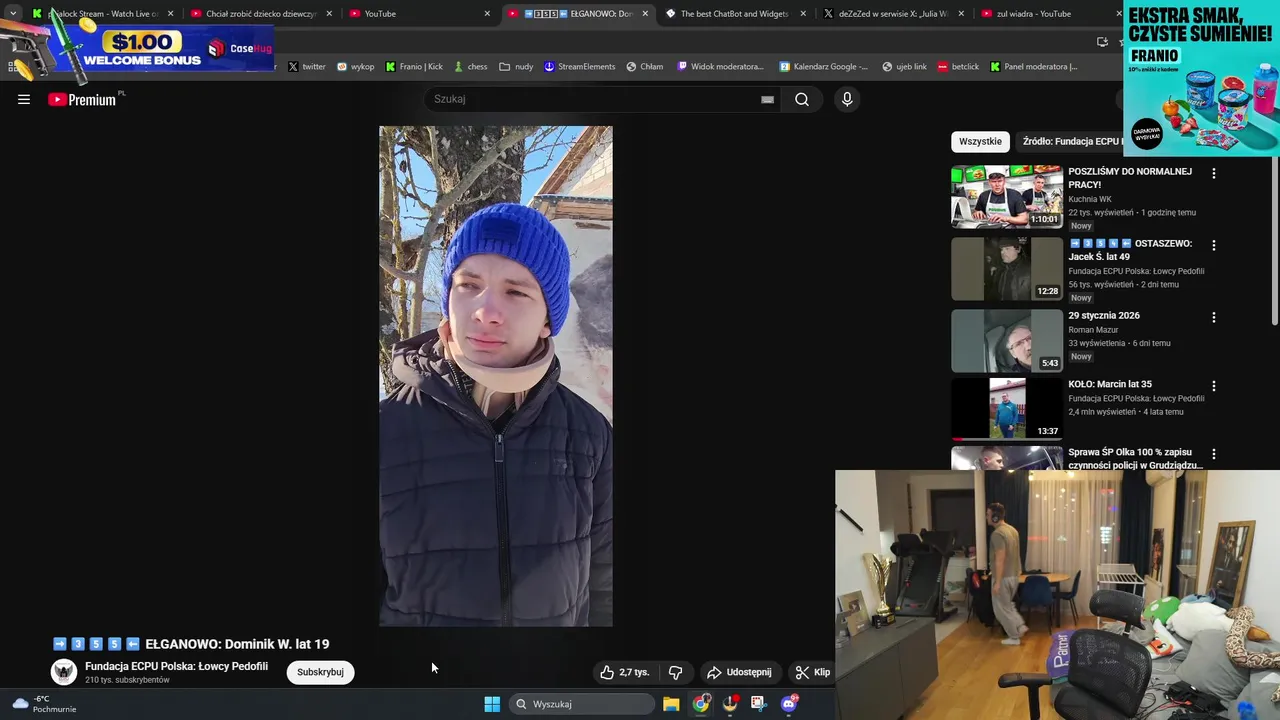This screenshot has height=720, width=1280.
Task: Switch to Chciał zrobić dziecko browser tab
Action: (x=260, y=14)
